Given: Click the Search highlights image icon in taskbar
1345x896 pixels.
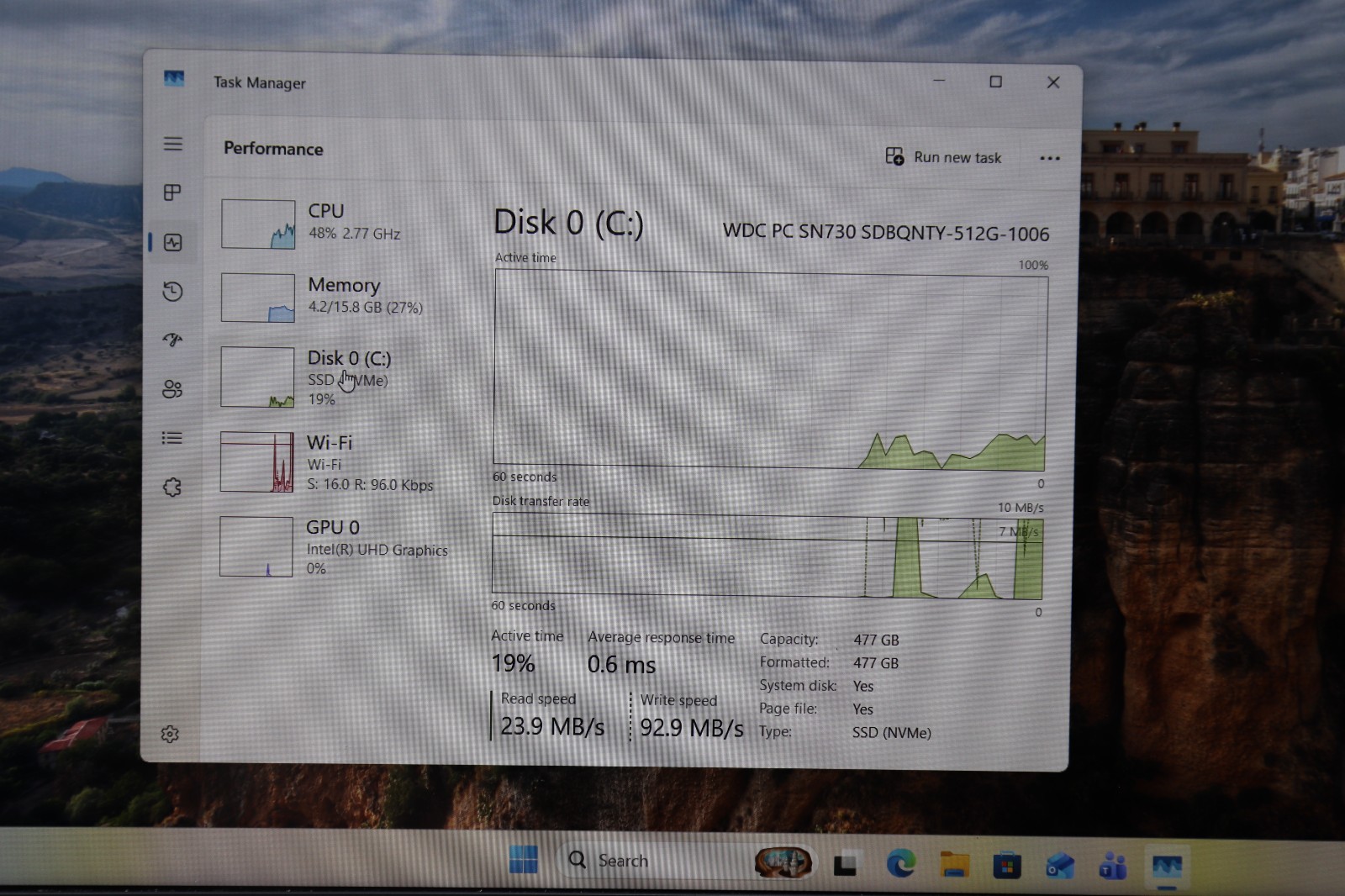Looking at the screenshot, I should (783, 862).
